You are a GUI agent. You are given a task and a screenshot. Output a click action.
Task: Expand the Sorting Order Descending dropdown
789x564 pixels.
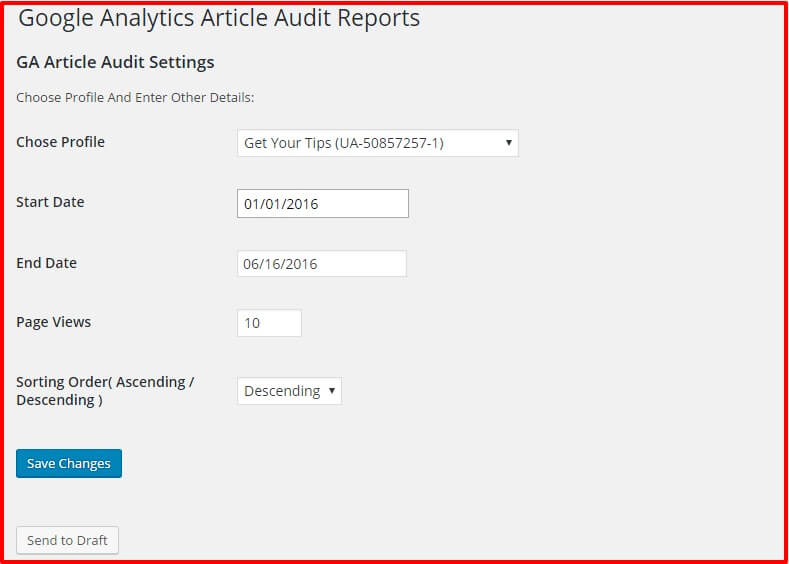pyautogui.click(x=289, y=391)
